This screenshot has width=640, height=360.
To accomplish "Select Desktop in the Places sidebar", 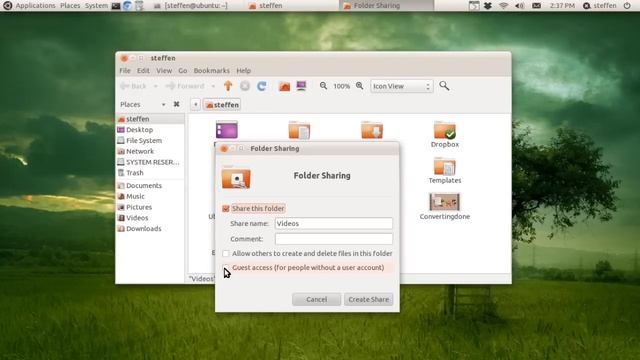I will [150, 129].
